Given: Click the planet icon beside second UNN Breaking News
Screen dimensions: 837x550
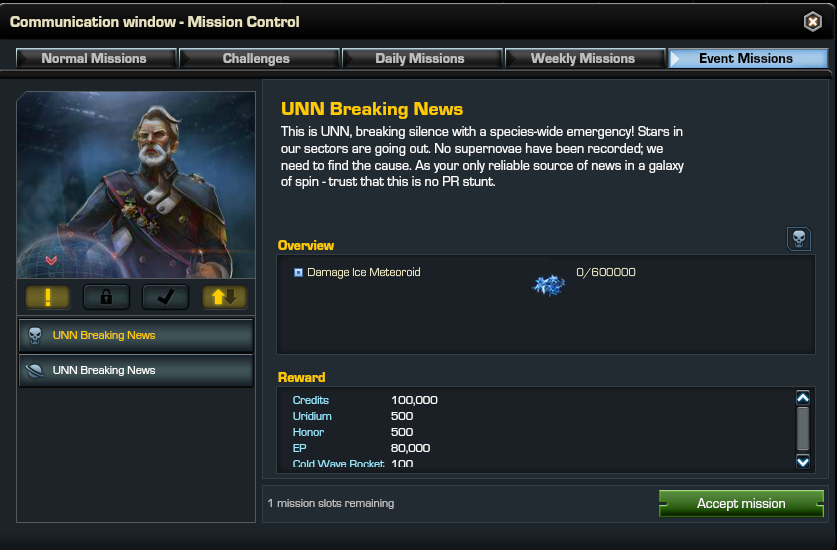Looking at the screenshot, I should pyautogui.click(x=35, y=371).
